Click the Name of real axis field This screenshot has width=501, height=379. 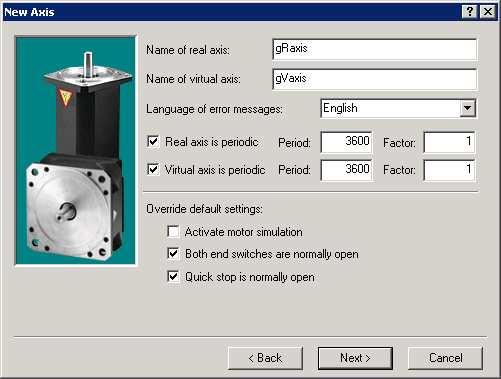point(374,49)
